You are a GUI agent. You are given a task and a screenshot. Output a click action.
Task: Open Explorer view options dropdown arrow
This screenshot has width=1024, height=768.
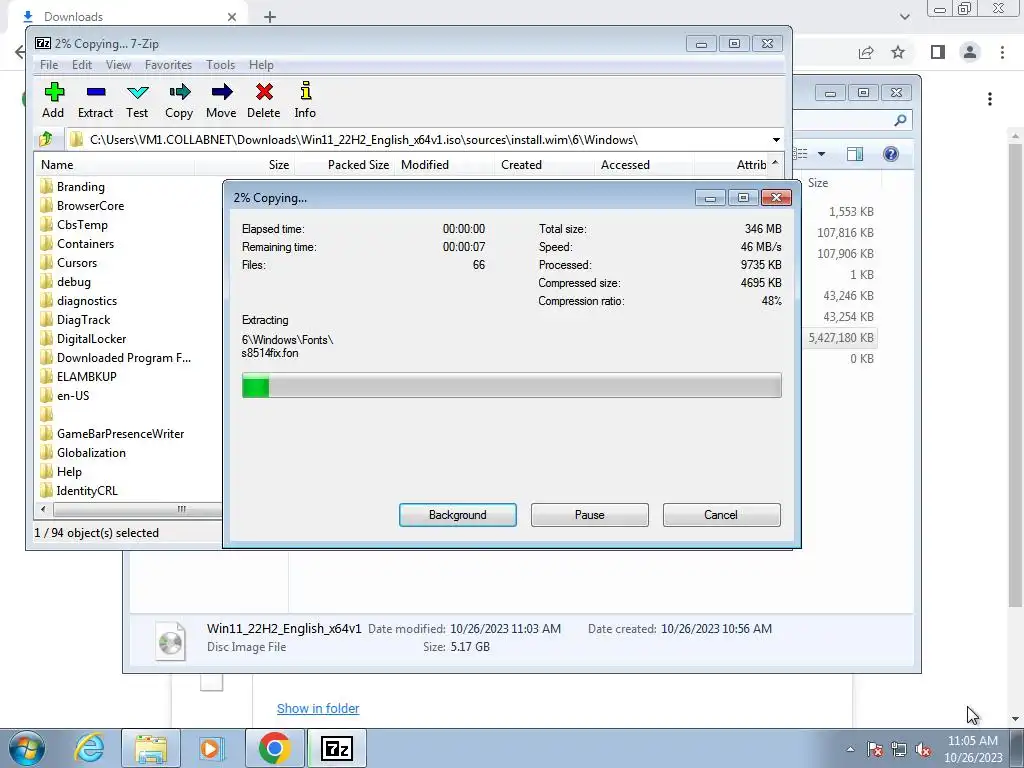822,154
